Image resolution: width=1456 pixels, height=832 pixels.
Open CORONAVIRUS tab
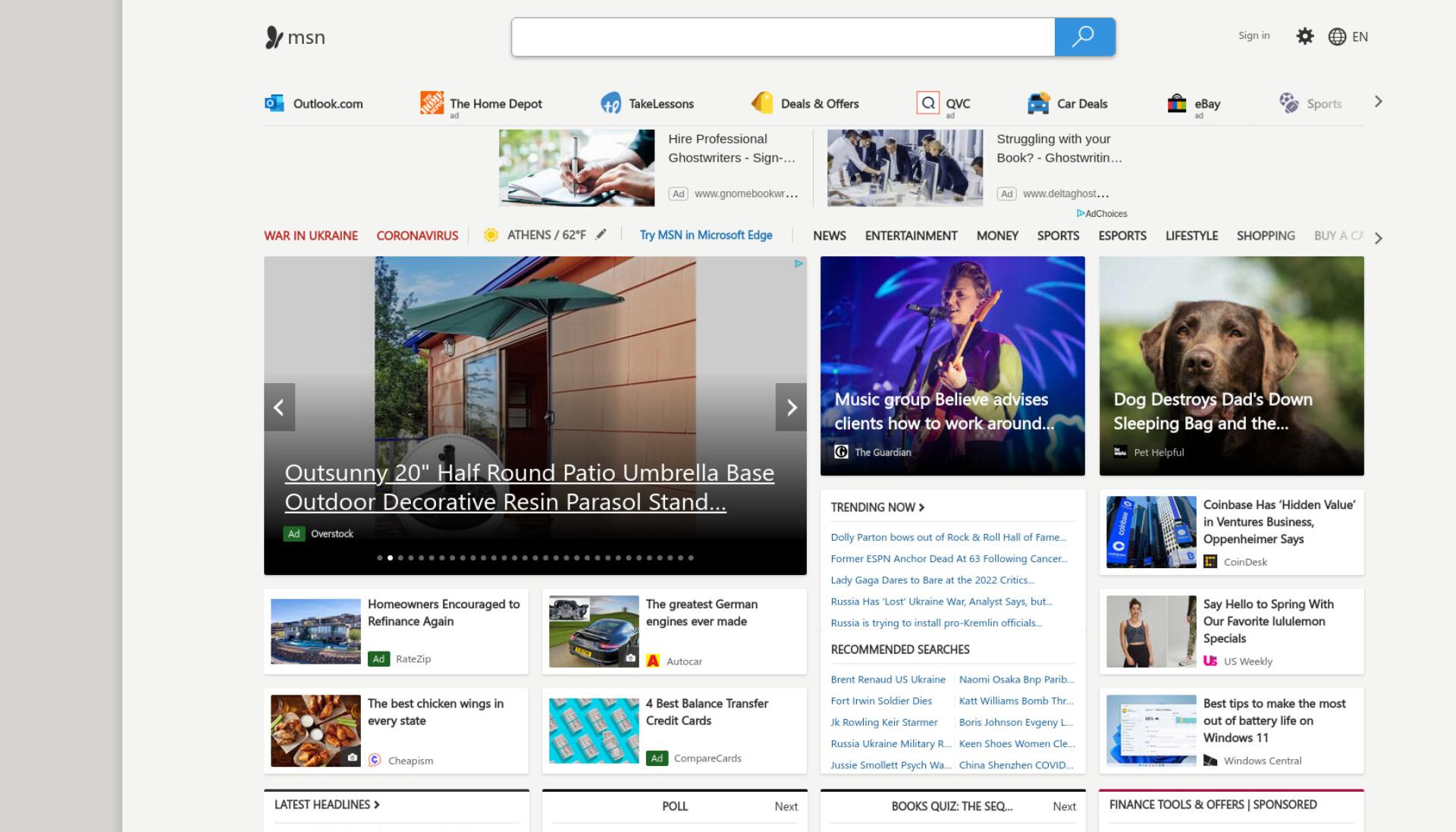(417, 236)
